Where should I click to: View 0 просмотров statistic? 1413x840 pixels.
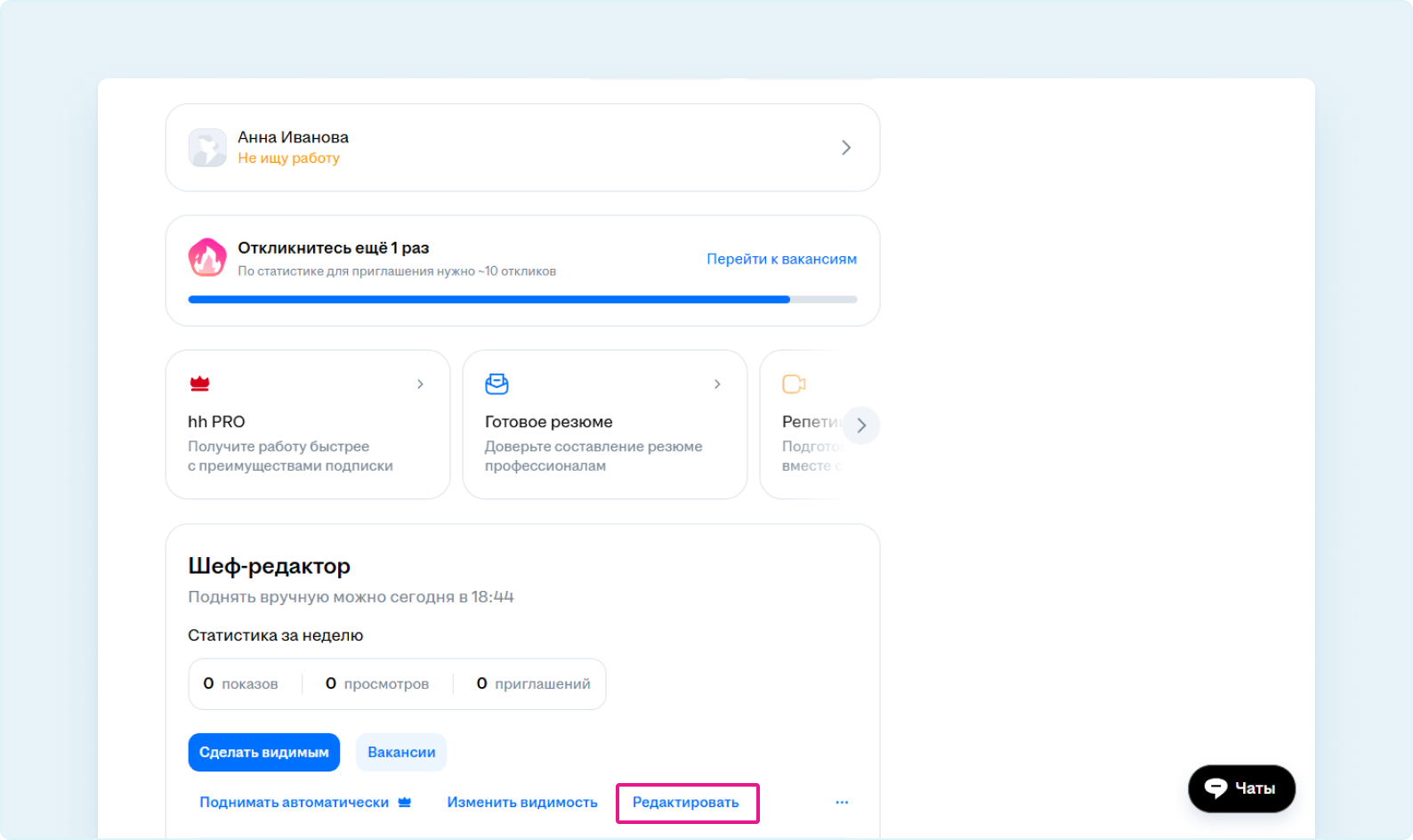coord(377,683)
